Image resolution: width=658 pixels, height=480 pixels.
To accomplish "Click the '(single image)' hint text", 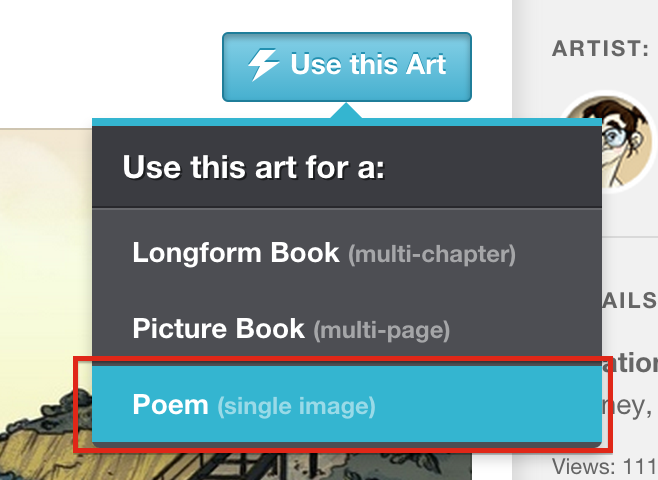I will [296, 406].
